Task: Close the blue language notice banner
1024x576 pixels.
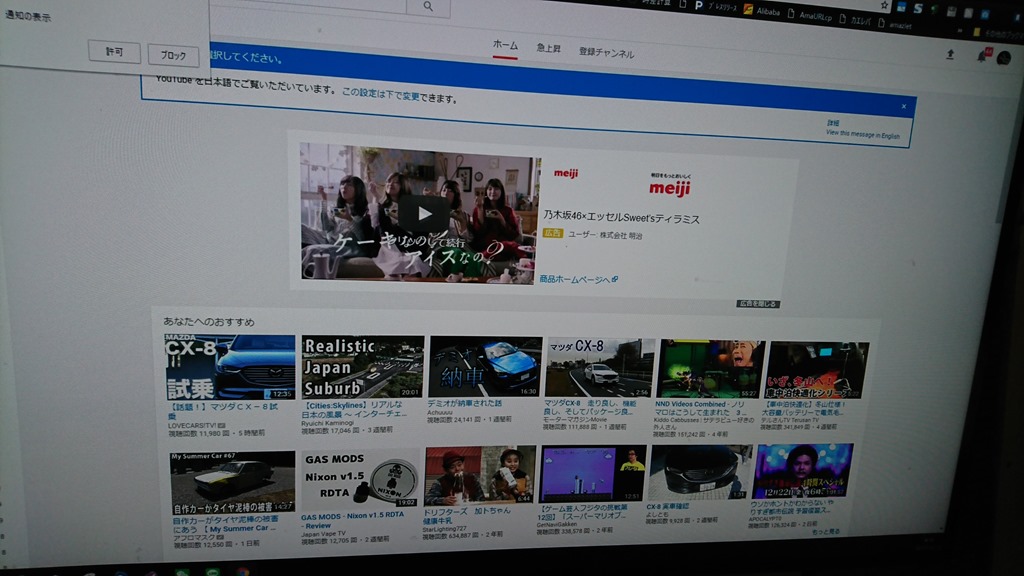Action: (904, 106)
